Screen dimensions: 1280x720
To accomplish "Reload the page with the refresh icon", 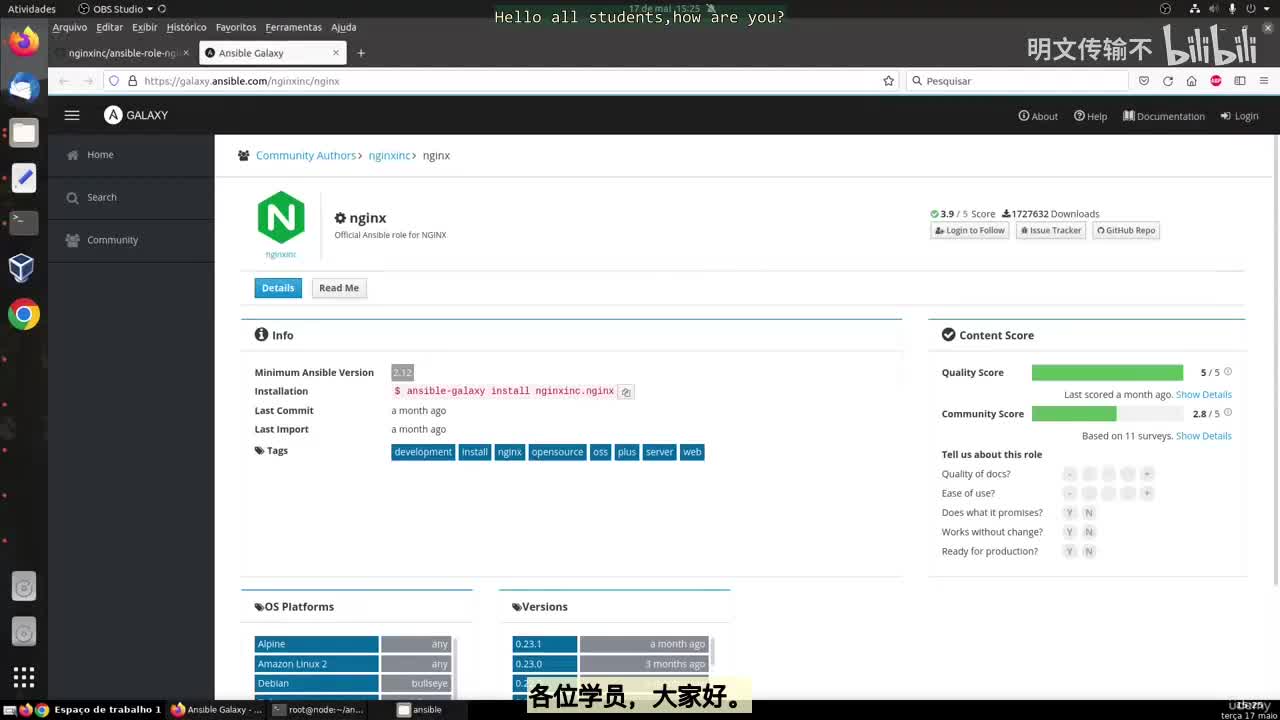I will [1168, 81].
